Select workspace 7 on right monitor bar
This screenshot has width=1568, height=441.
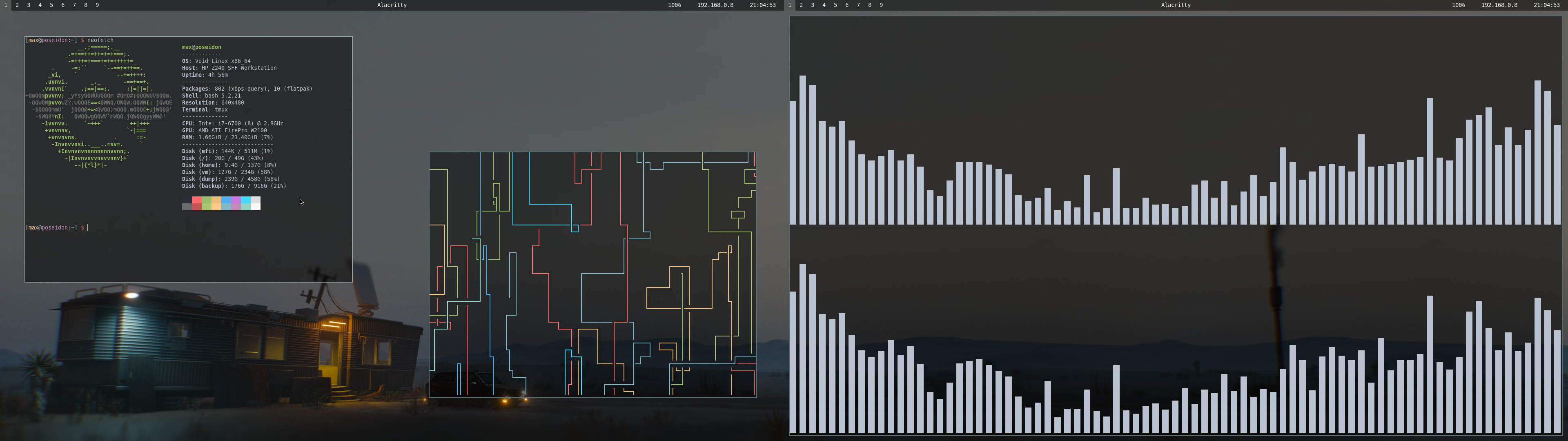click(858, 5)
